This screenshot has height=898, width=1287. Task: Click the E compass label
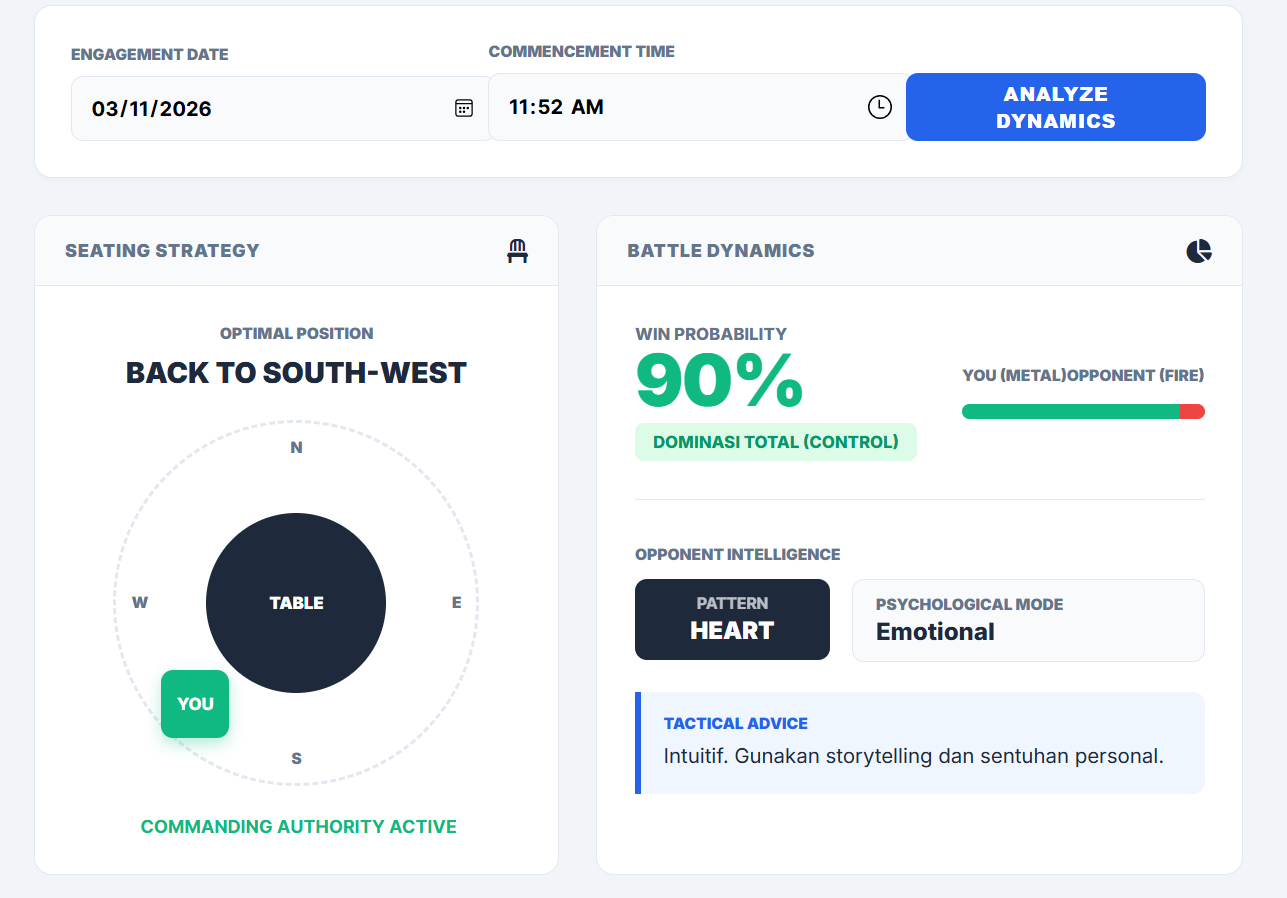click(457, 603)
